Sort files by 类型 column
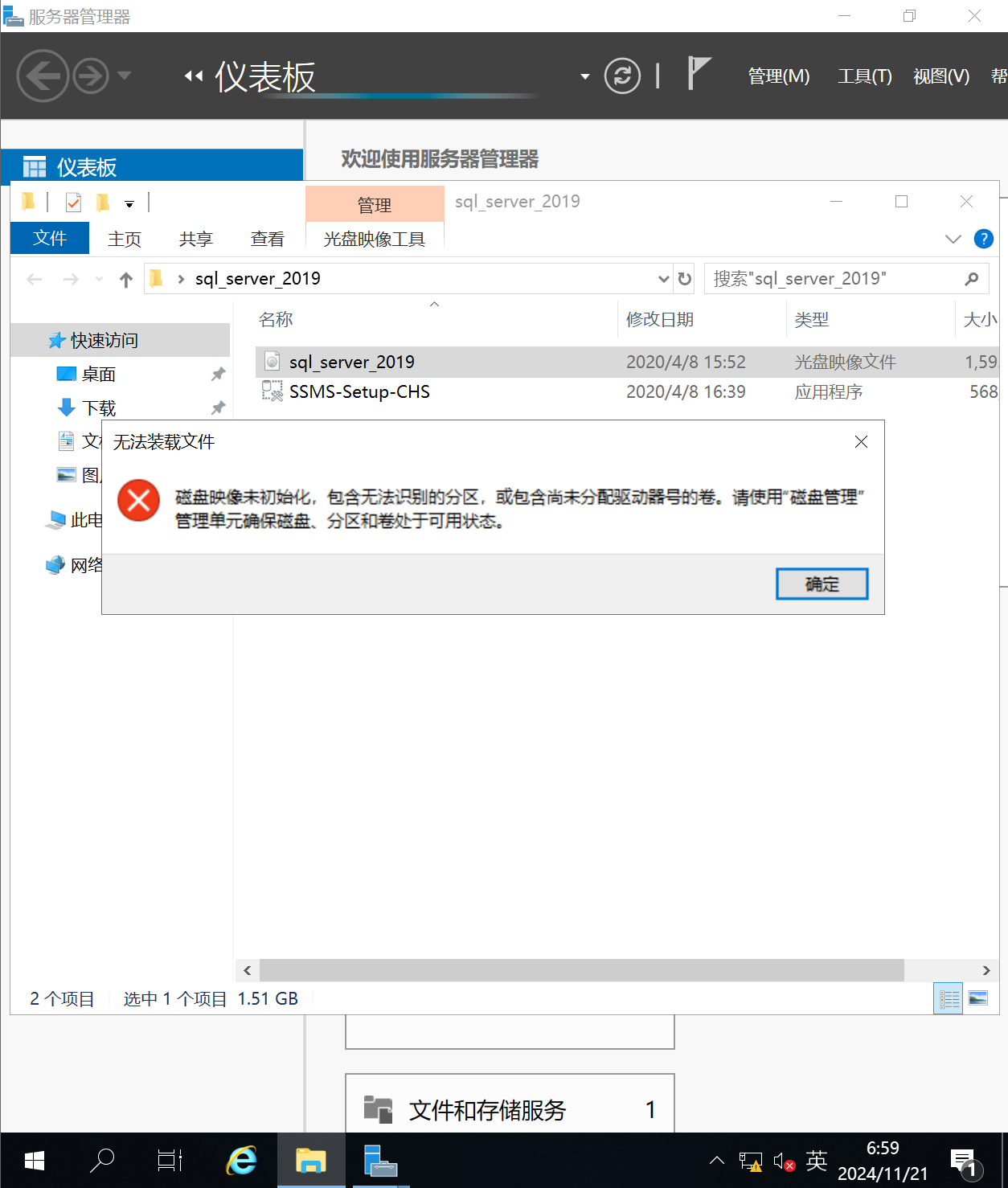 coord(812,320)
